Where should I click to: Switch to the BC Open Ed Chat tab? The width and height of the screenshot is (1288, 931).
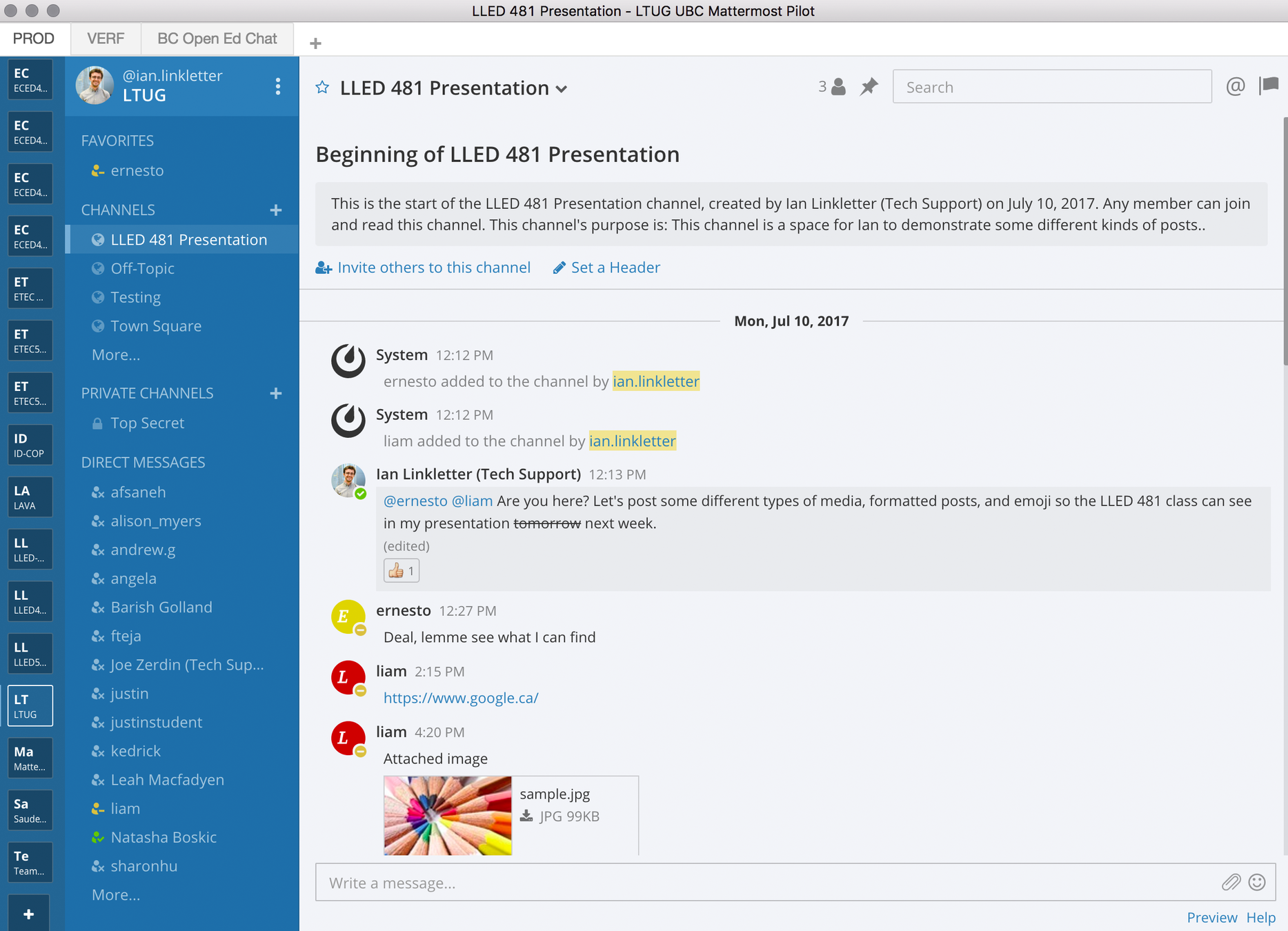217,39
